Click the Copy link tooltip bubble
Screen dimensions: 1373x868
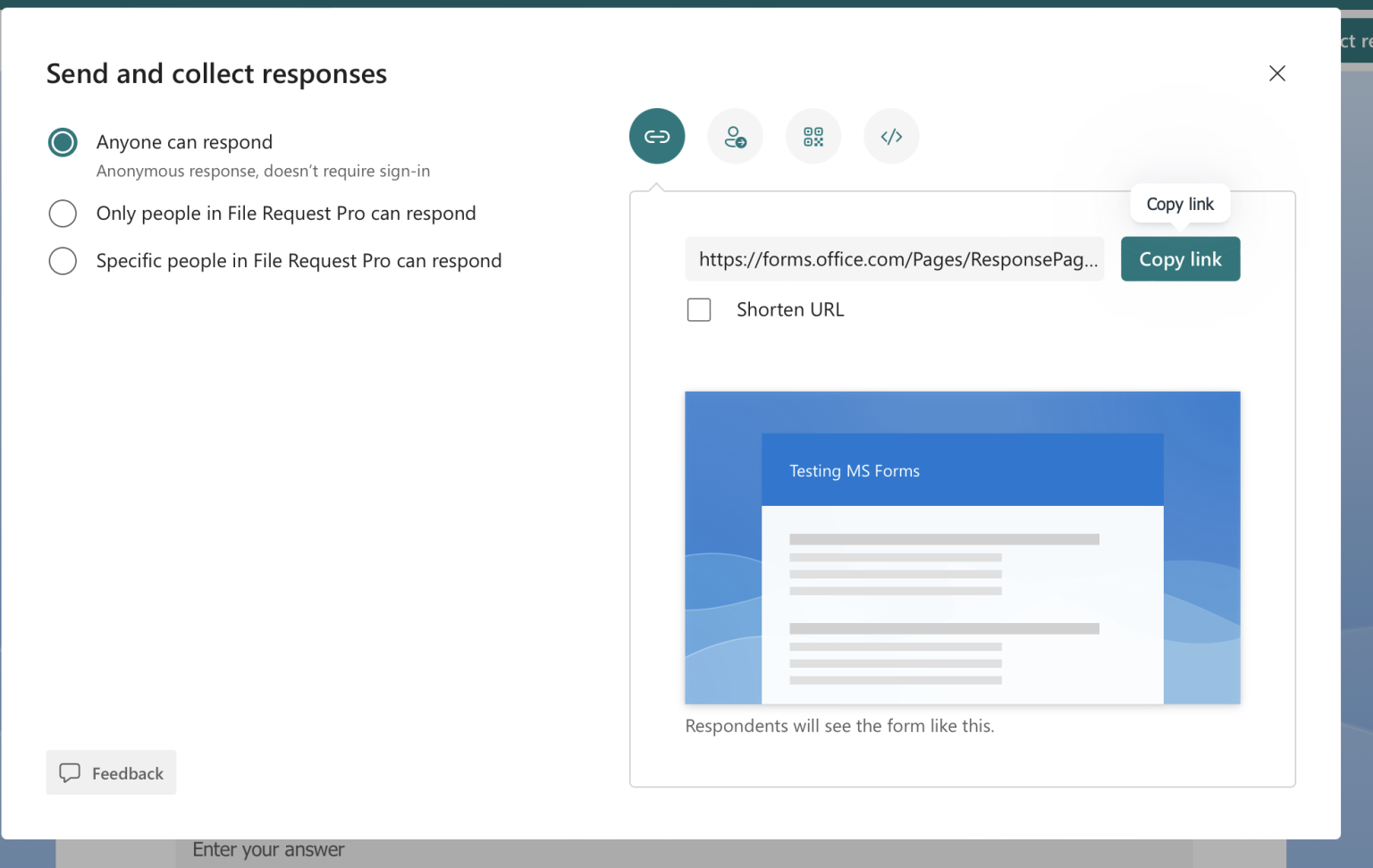[x=1180, y=203]
